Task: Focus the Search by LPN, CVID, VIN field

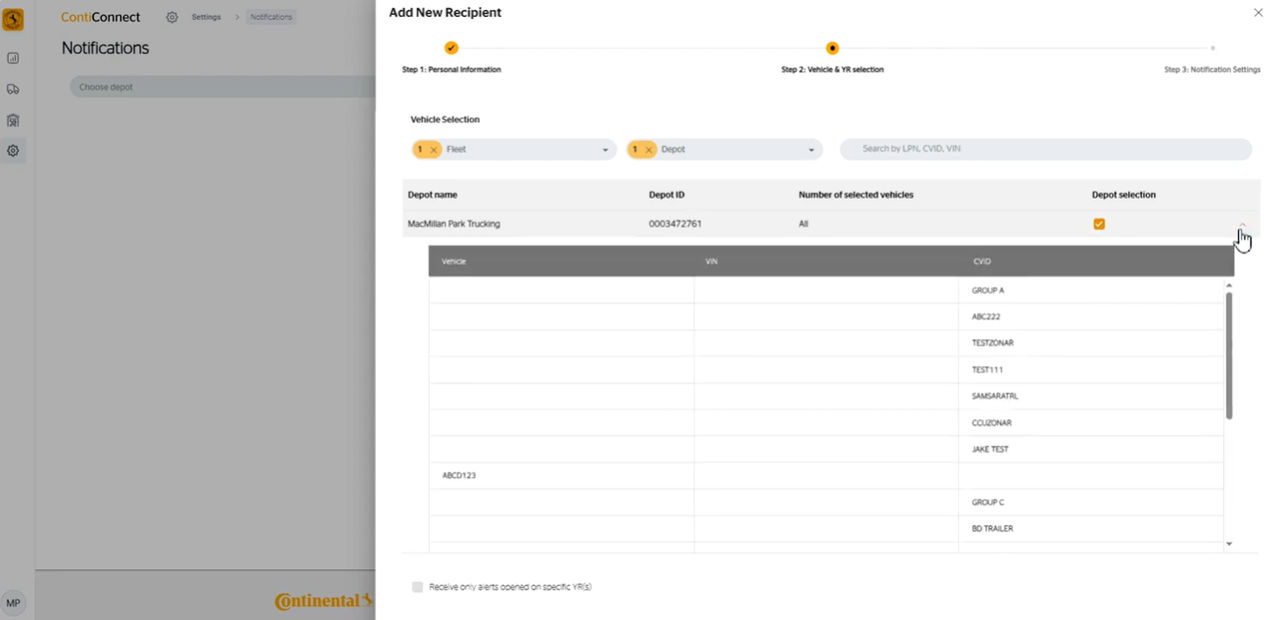Action: [x=1045, y=149]
